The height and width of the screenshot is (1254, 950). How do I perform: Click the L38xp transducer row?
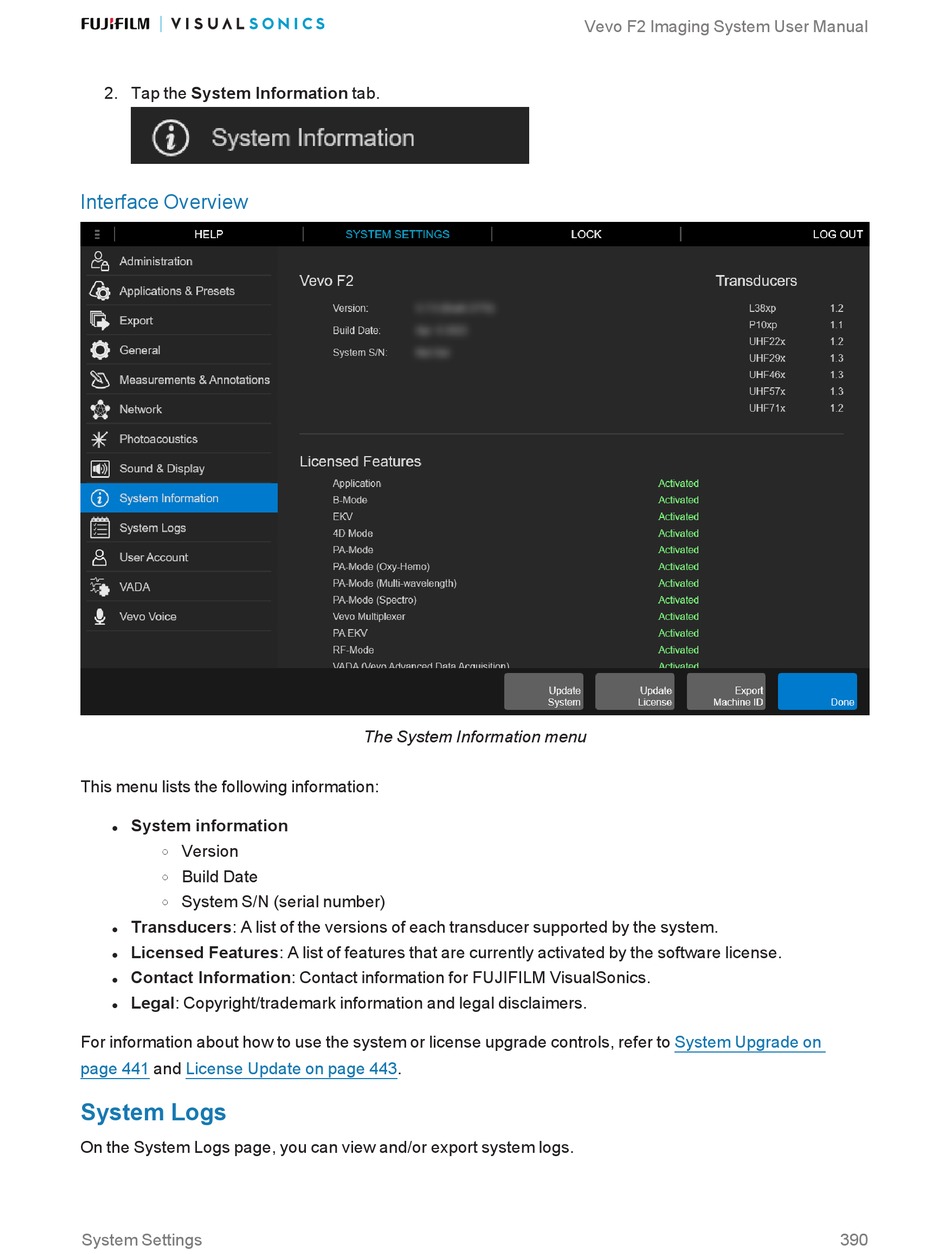coord(796,308)
